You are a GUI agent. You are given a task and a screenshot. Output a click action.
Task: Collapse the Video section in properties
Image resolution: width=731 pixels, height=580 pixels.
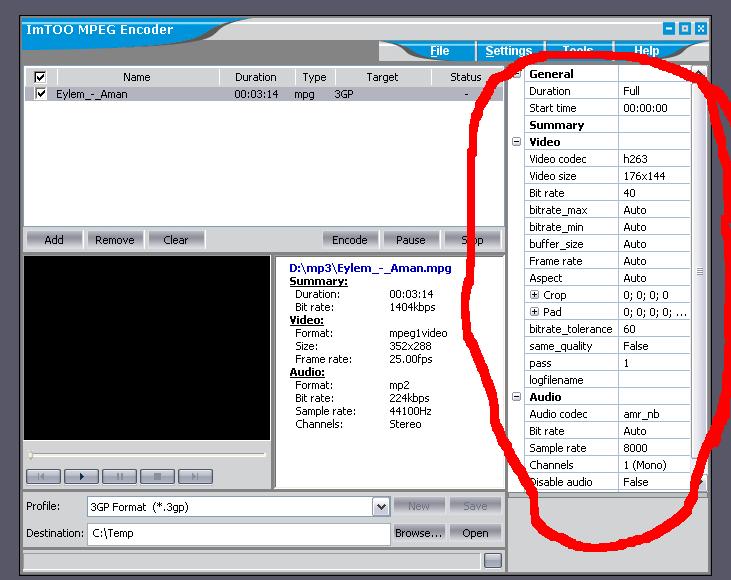(x=517, y=141)
